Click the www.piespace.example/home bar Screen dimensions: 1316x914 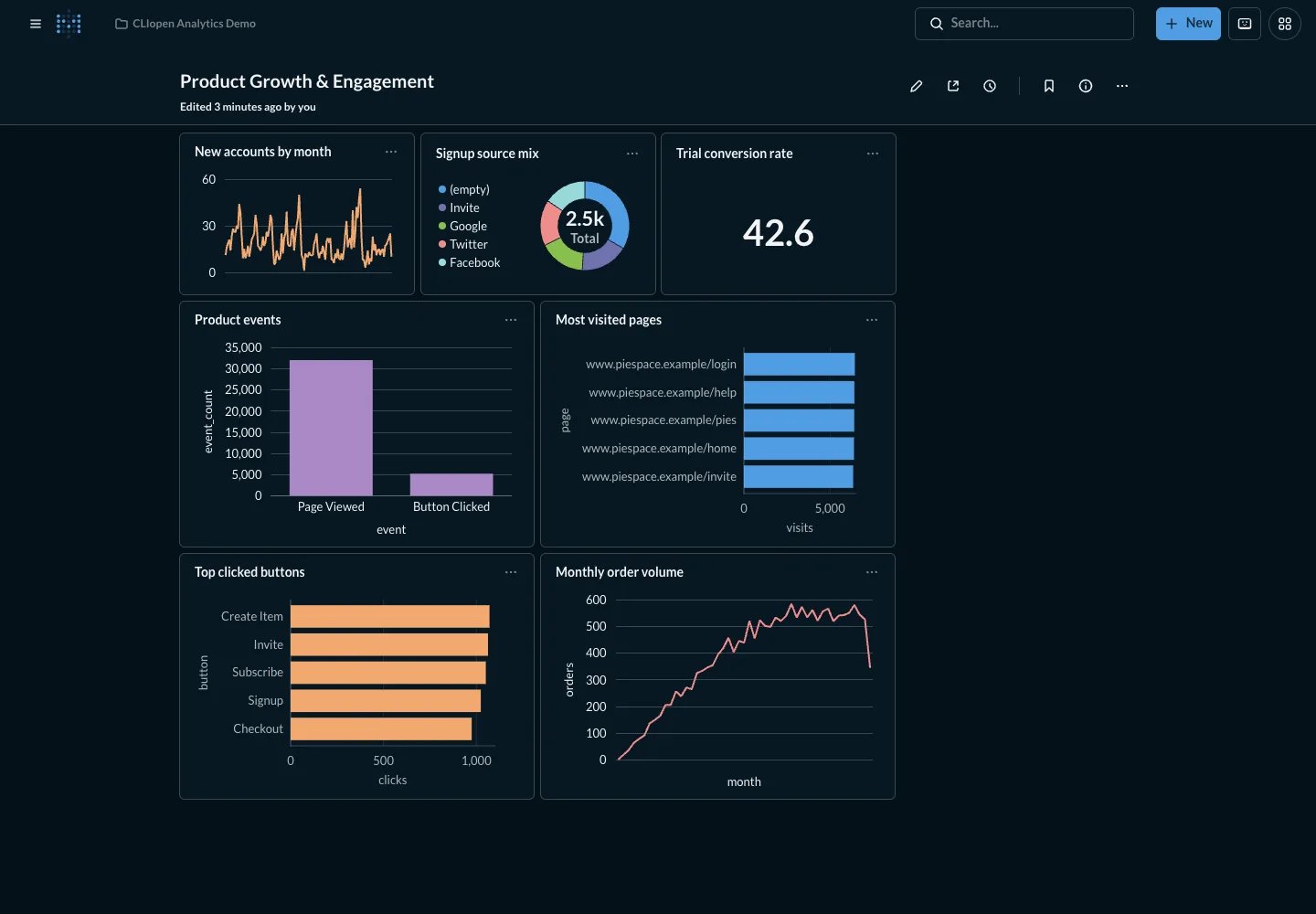click(x=799, y=449)
